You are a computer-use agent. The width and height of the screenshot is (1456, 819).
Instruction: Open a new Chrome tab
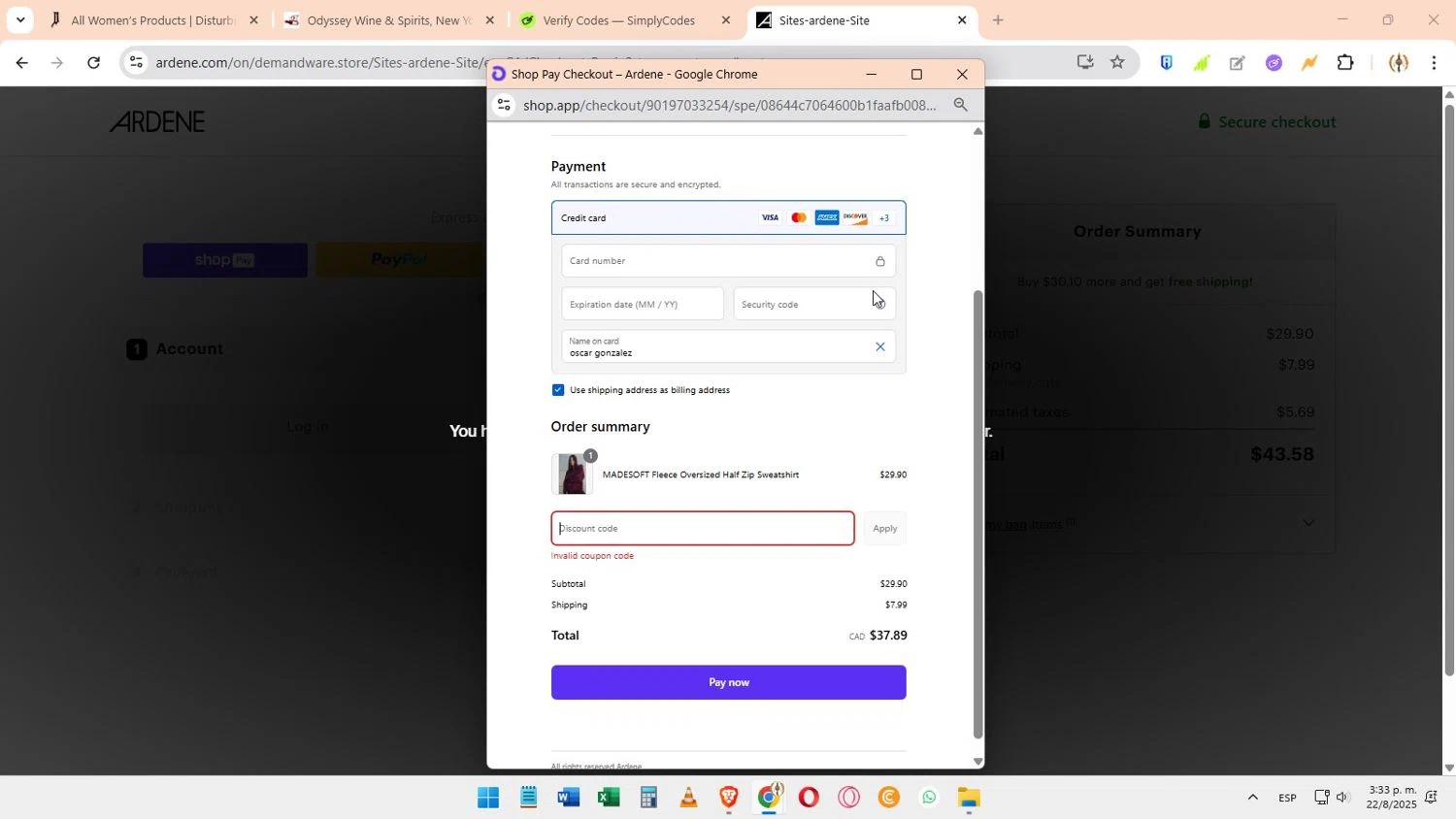(x=997, y=20)
